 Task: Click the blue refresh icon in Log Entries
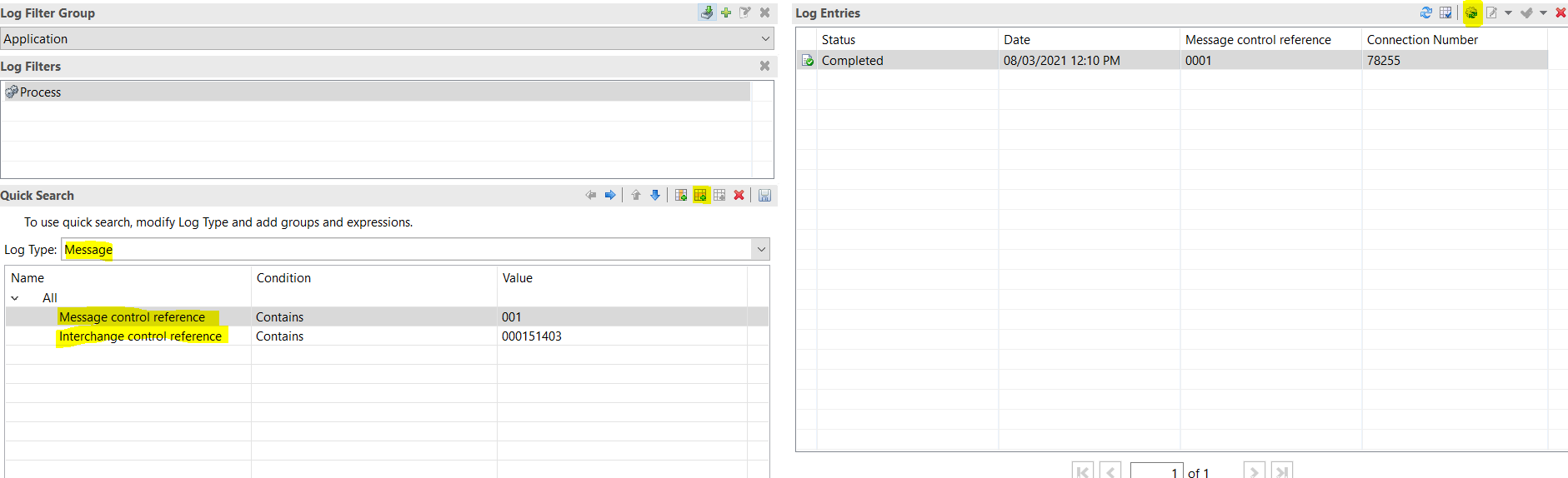[x=1426, y=12]
